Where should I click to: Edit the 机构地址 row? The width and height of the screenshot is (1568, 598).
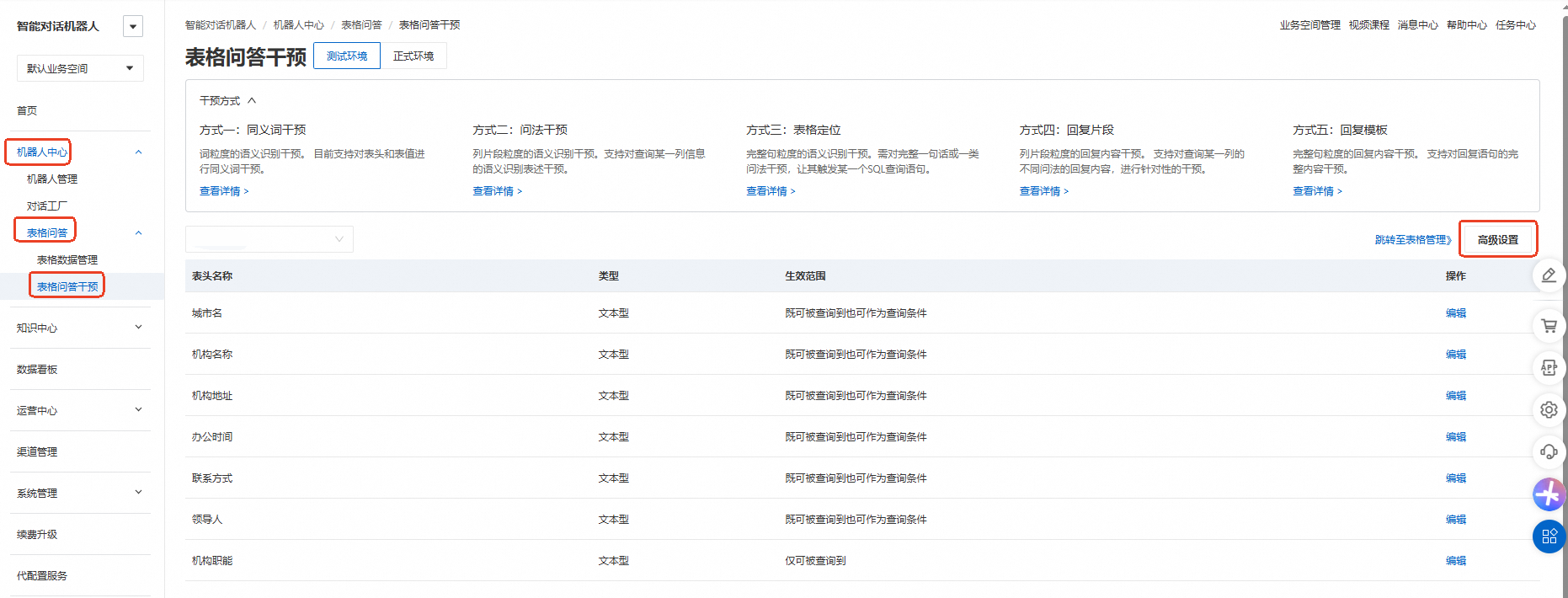point(1456,395)
